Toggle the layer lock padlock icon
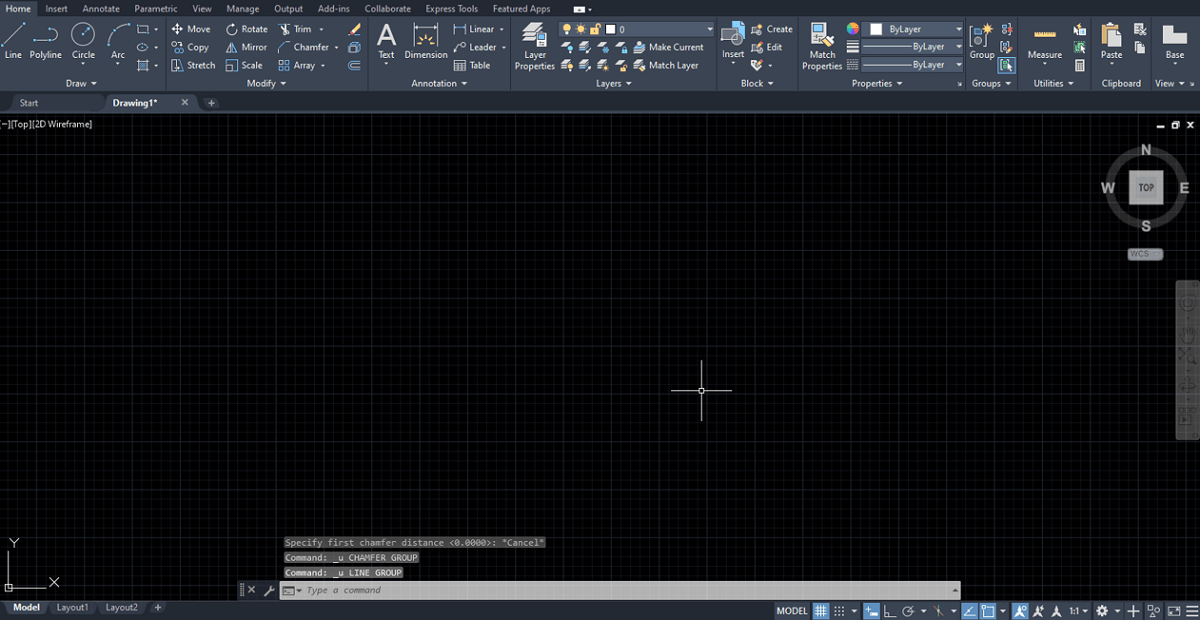Screen dimensions: 1200x620 (x=596, y=29)
